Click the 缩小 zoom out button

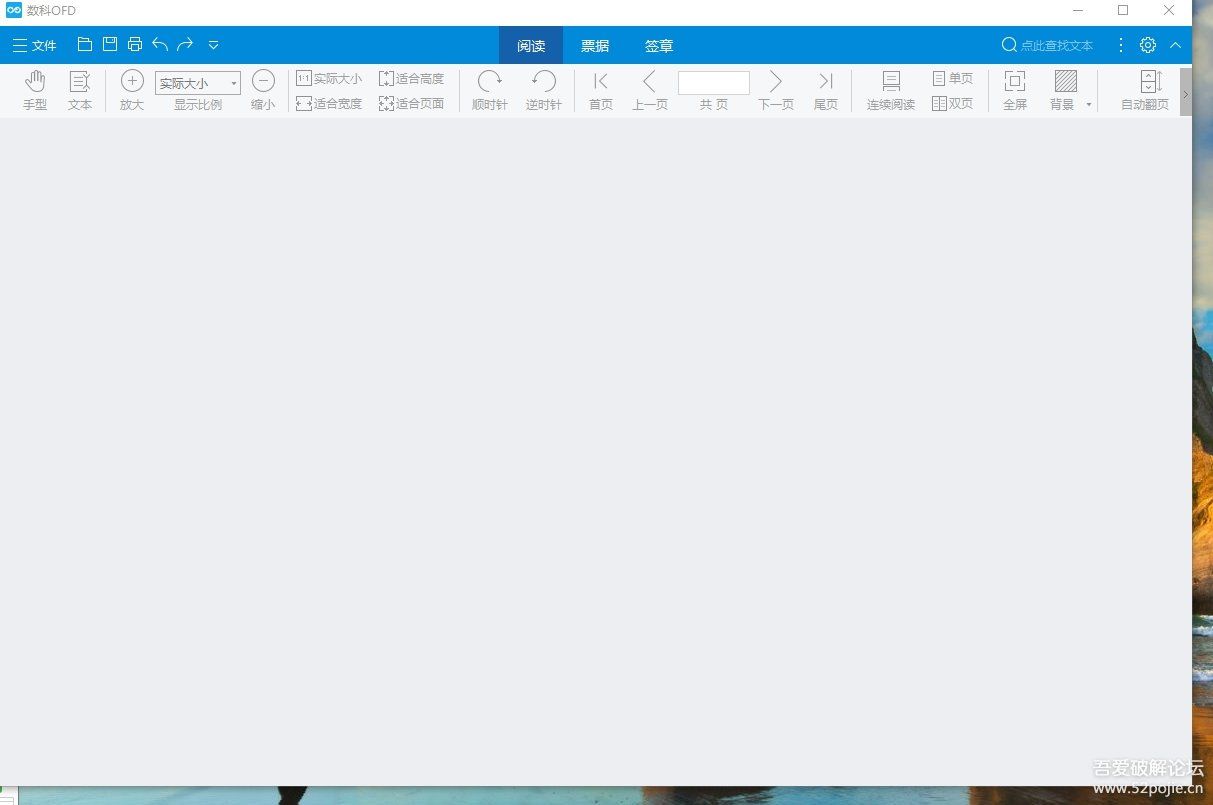(x=263, y=90)
